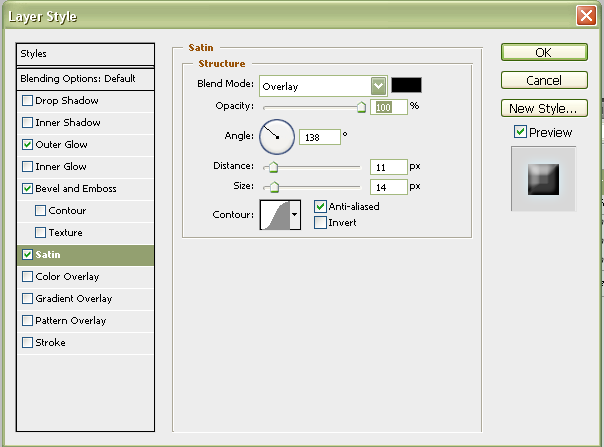The height and width of the screenshot is (447, 604).
Task: Select the Inner Glow label
Action: (61, 166)
